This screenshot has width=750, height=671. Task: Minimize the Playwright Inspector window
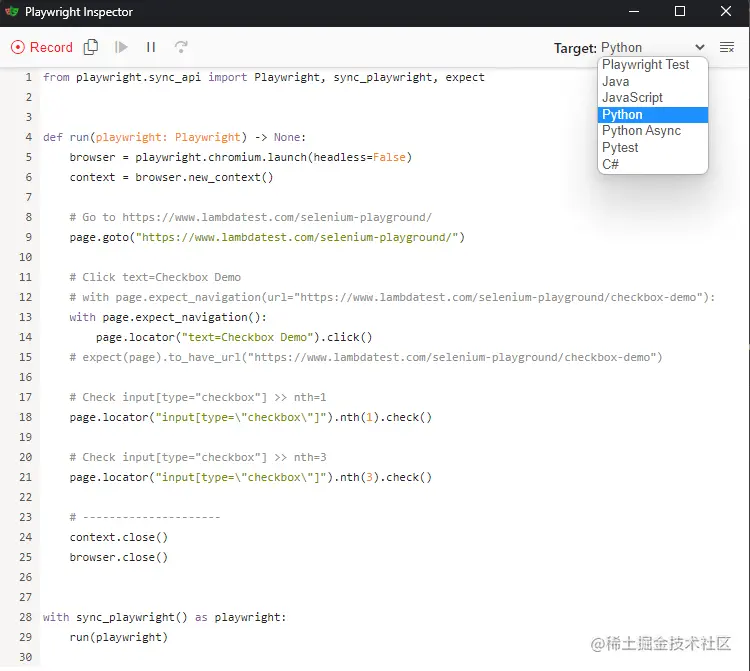point(634,11)
